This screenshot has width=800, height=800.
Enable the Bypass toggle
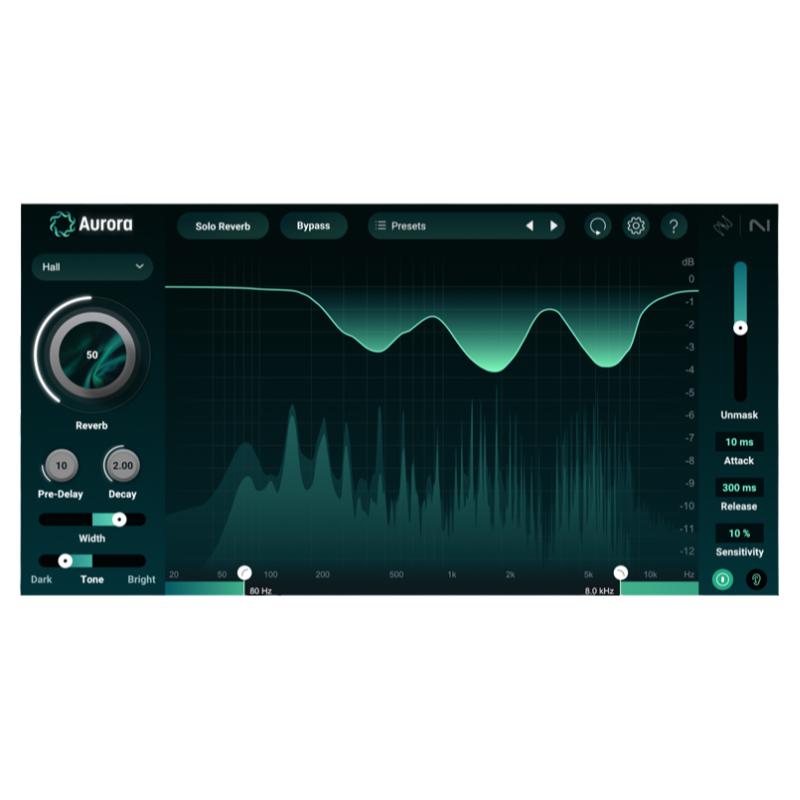(x=314, y=226)
